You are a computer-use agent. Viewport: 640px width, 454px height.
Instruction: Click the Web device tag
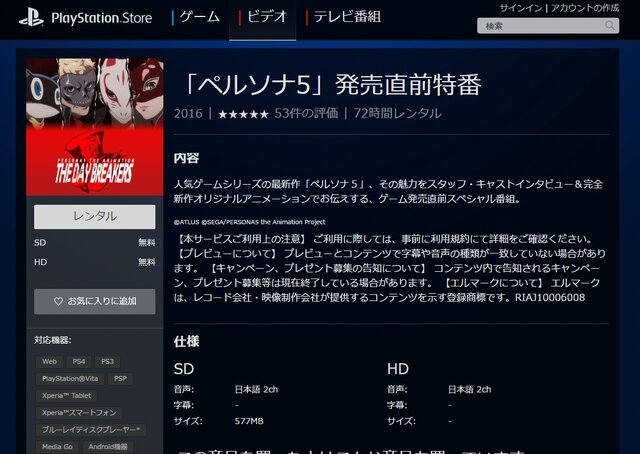coord(49,362)
